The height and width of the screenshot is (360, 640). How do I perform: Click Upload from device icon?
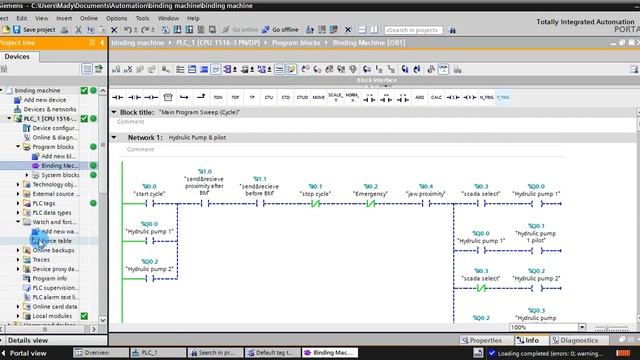click(x=189, y=30)
